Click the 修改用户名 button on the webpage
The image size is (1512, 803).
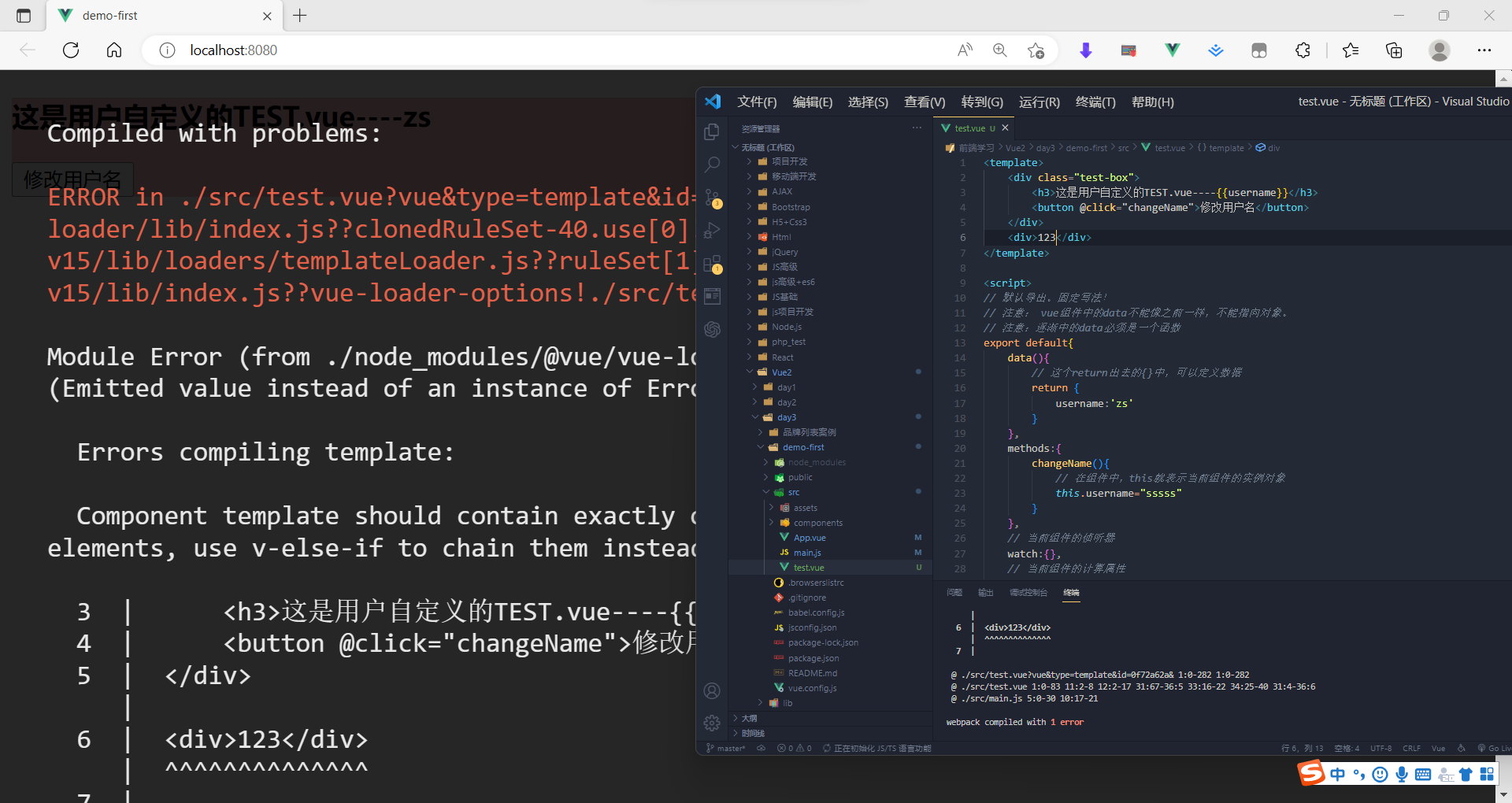[x=72, y=179]
